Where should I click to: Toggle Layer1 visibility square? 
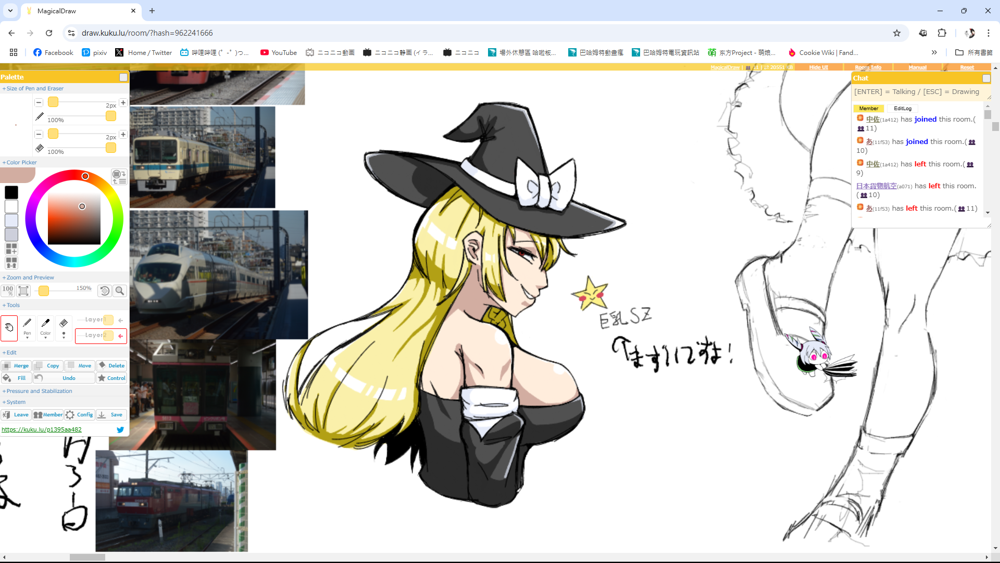[108, 320]
